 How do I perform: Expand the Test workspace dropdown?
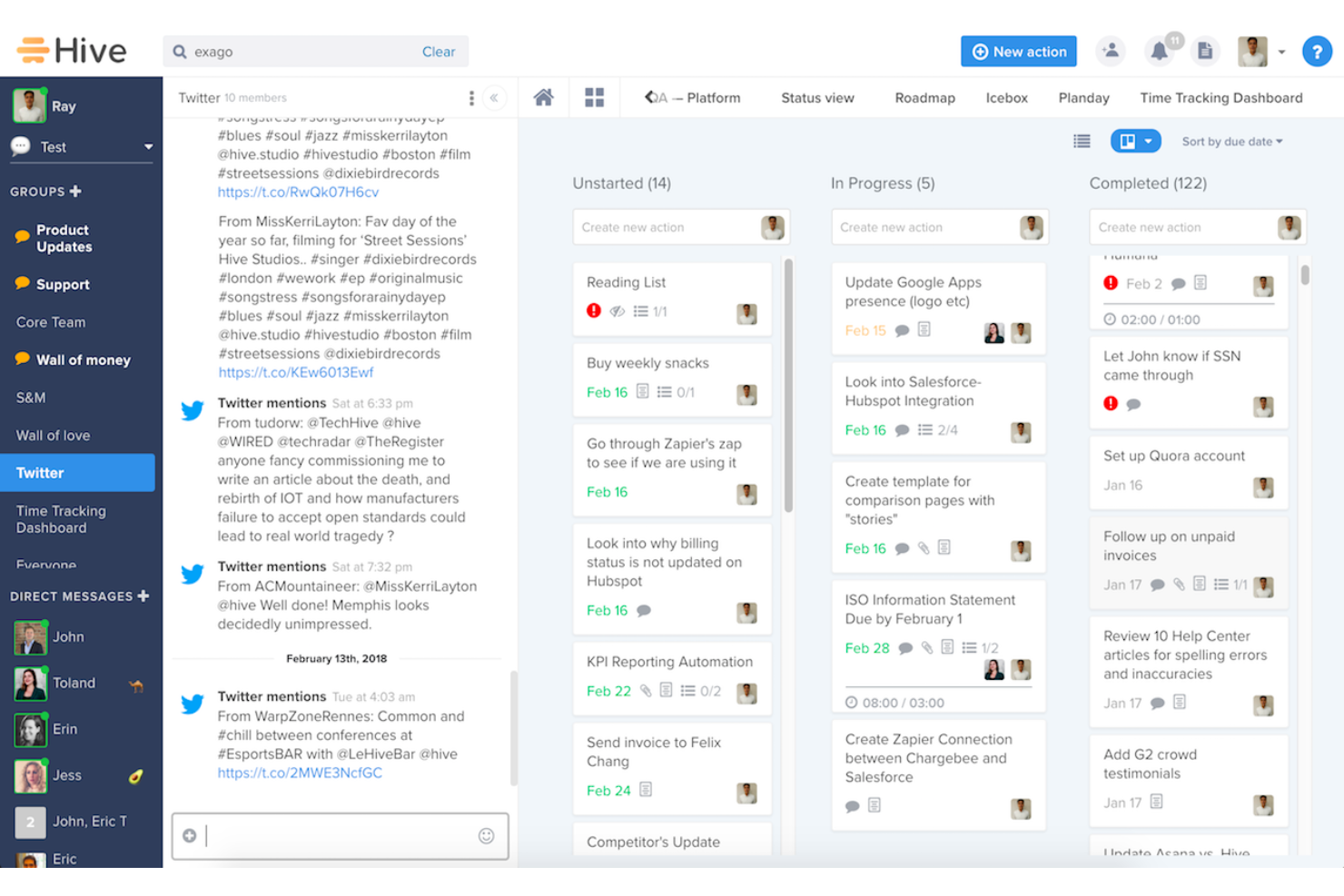click(x=148, y=147)
